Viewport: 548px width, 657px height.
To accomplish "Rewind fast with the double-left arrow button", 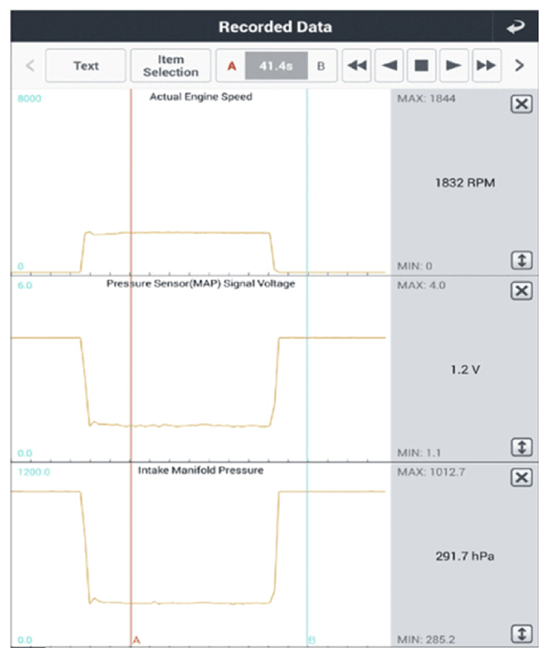I will point(357,65).
